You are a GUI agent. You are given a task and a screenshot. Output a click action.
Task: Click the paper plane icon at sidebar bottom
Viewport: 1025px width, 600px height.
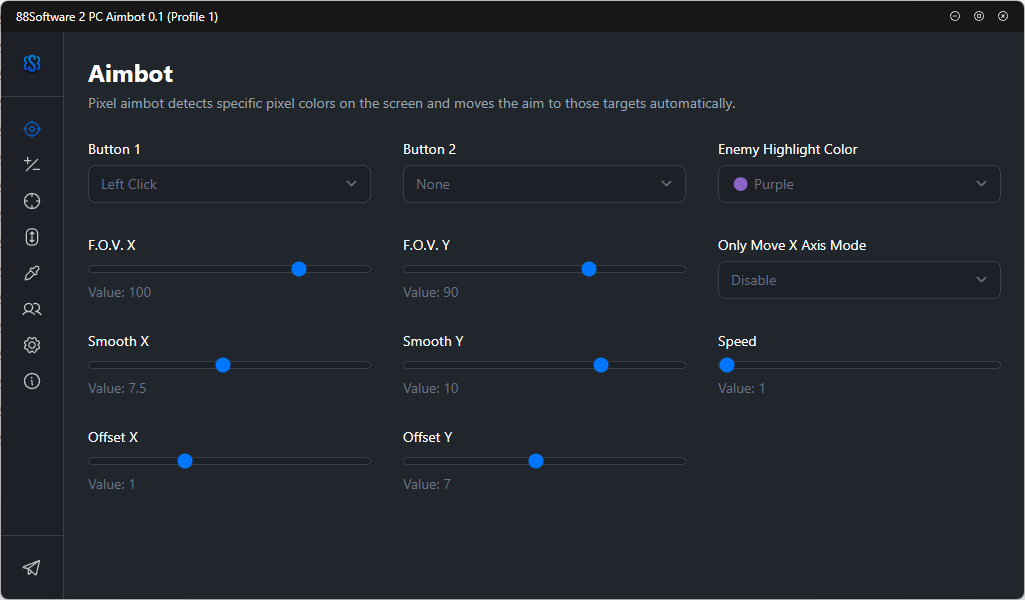tap(31, 567)
